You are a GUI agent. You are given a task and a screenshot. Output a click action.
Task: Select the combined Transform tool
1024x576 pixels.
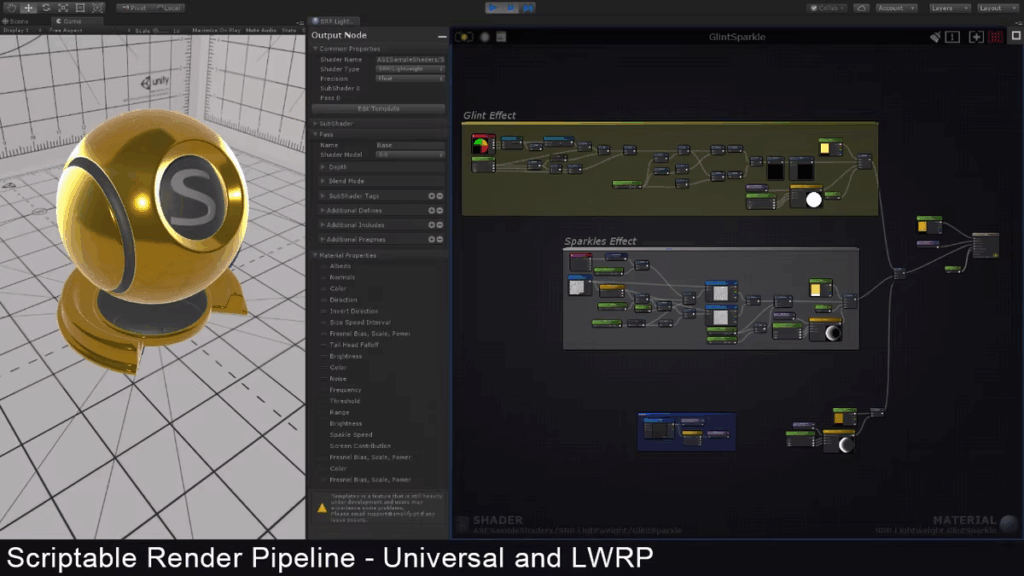click(x=97, y=8)
